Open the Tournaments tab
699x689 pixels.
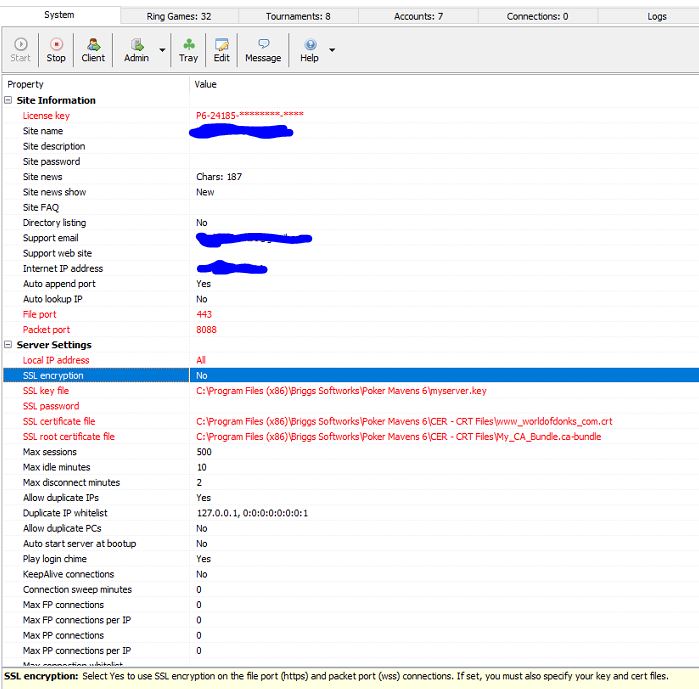tap(298, 16)
